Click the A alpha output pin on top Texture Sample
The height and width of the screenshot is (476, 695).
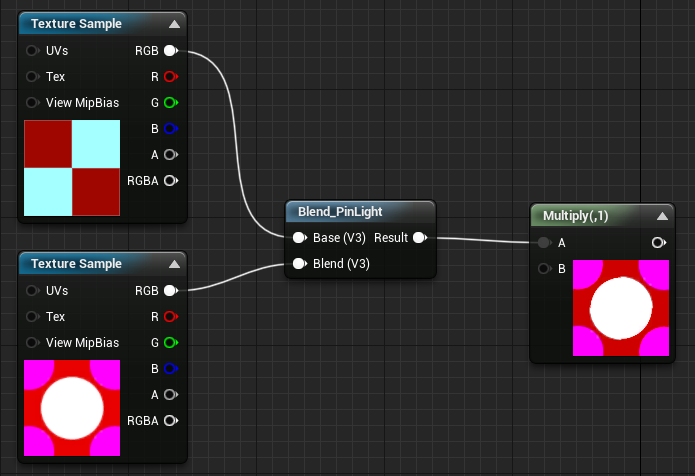pyautogui.click(x=171, y=155)
